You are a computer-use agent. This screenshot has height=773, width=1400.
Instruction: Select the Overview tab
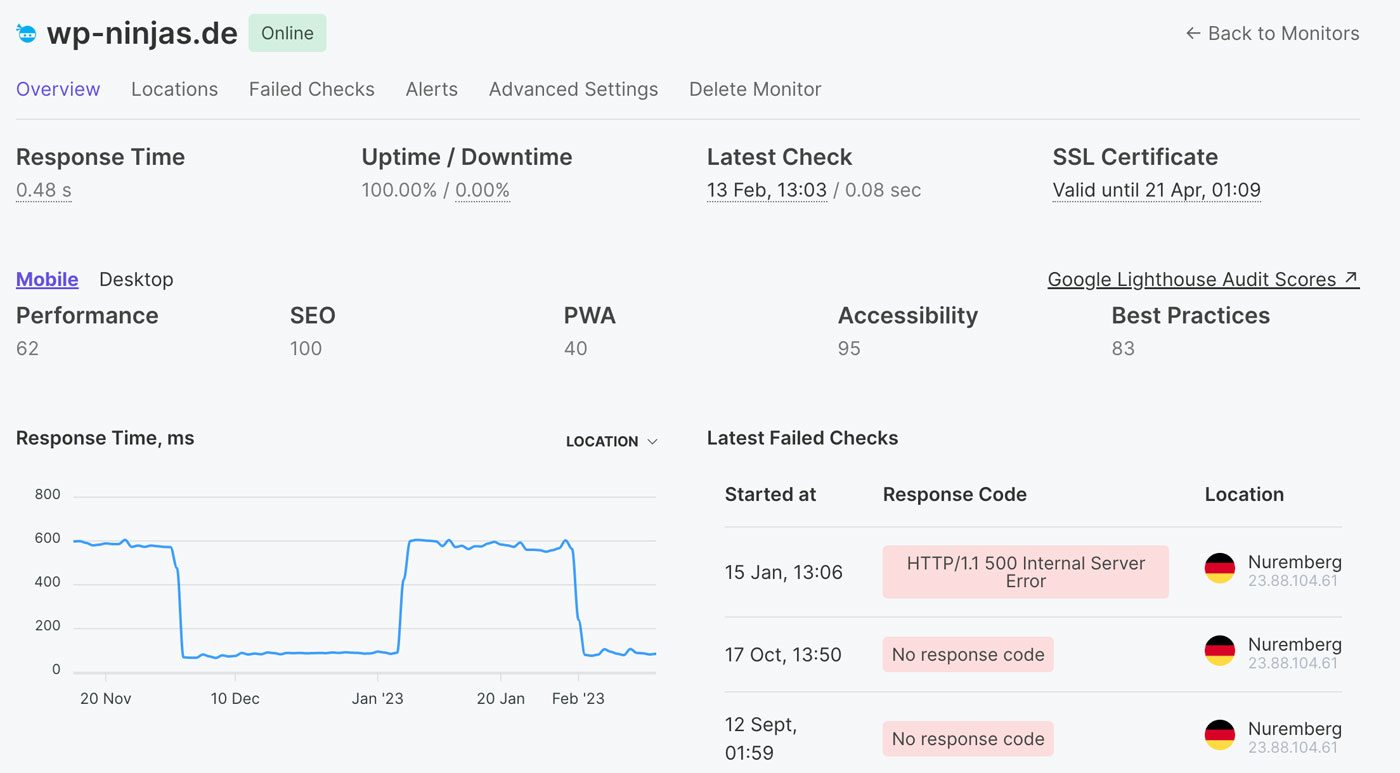pyautogui.click(x=58, y=89)
